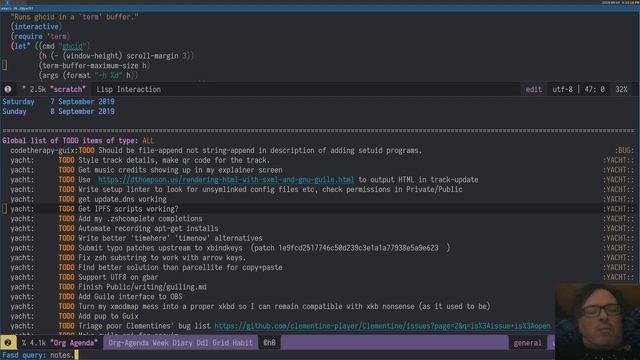The image size is (640, 360).
Task: Click (require 'term) line in scratch buffer
Action: (x=40, y=37)
